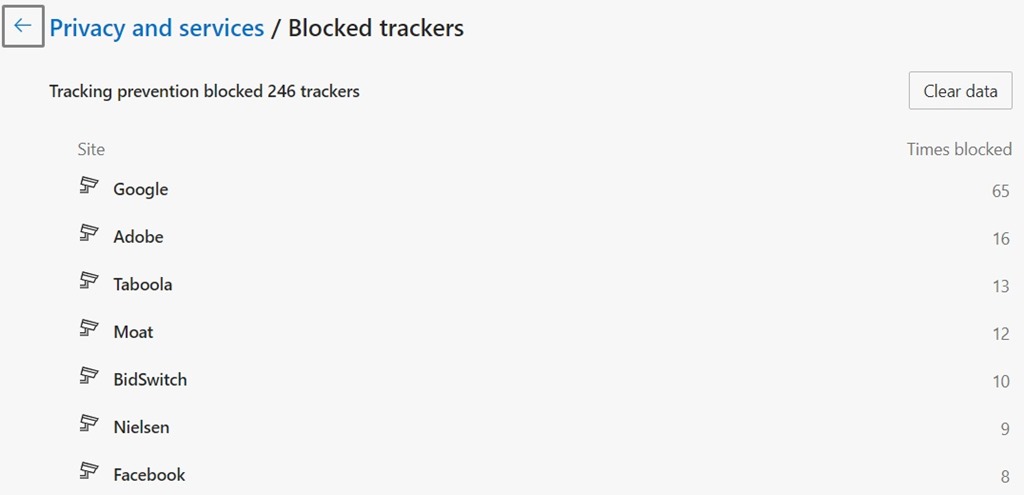
Task: Open the Privacy and services breadcrumb link
Action: pyautogui.click(x=157, y=28)
